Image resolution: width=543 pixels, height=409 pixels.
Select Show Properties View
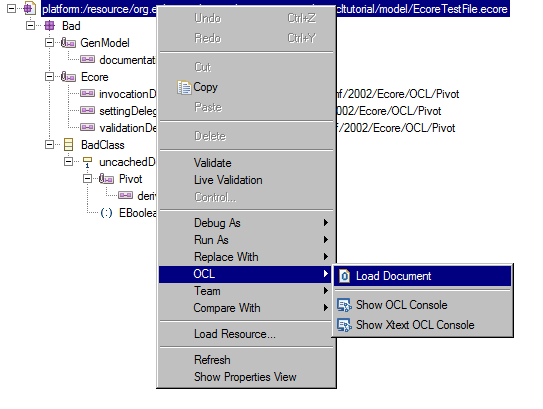(245, 377)
